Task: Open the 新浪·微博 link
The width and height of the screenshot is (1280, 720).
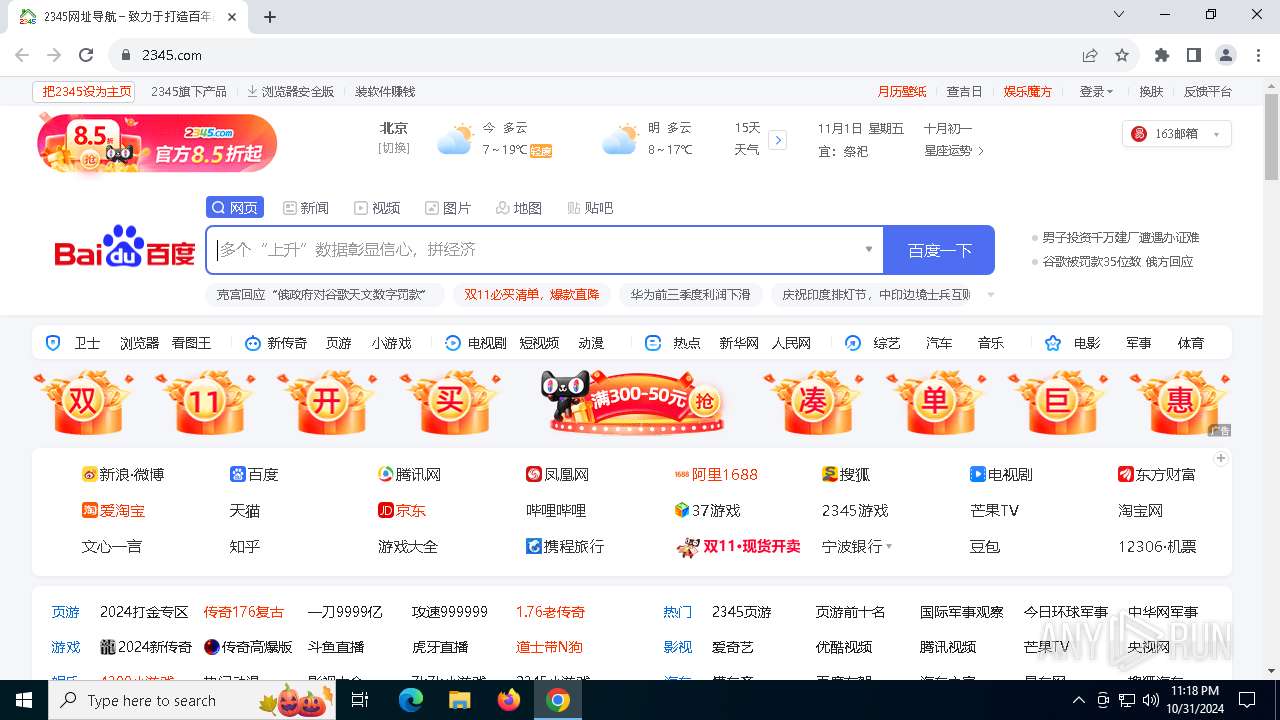Action: tap(123, 474)
